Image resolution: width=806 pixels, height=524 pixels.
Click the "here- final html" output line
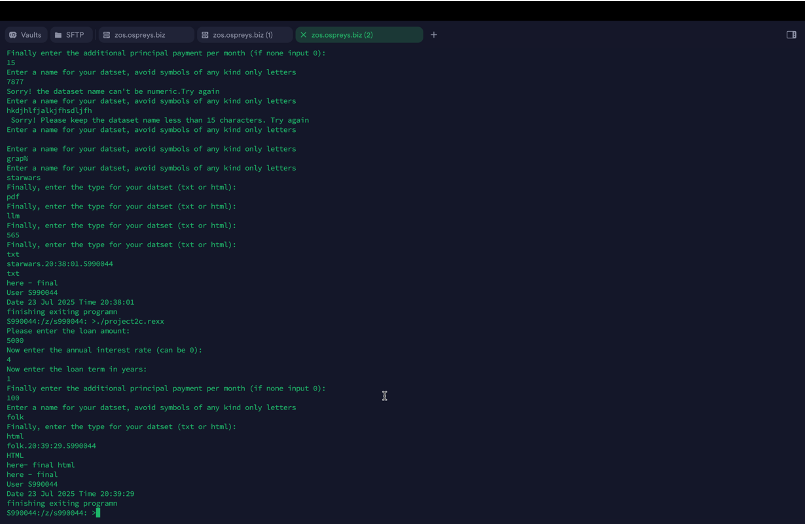click(x=40, y=465)
